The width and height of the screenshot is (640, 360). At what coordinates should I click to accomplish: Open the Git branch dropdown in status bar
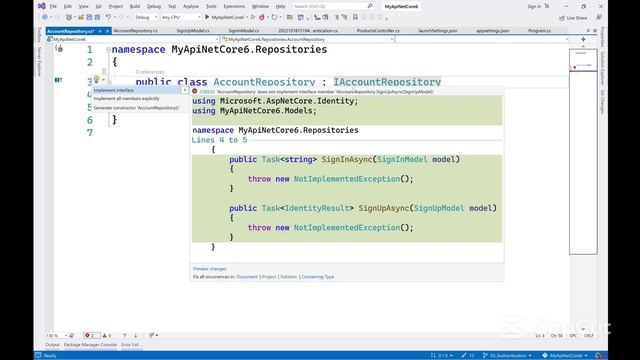coord(507,356)
